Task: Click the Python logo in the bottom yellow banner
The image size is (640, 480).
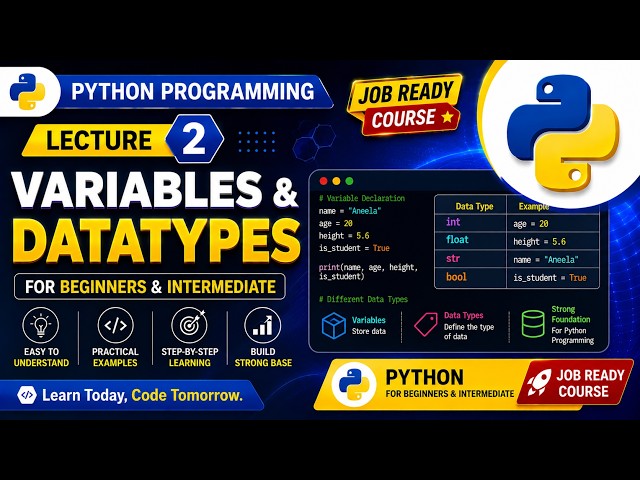Action: click(x=353, y=384)
